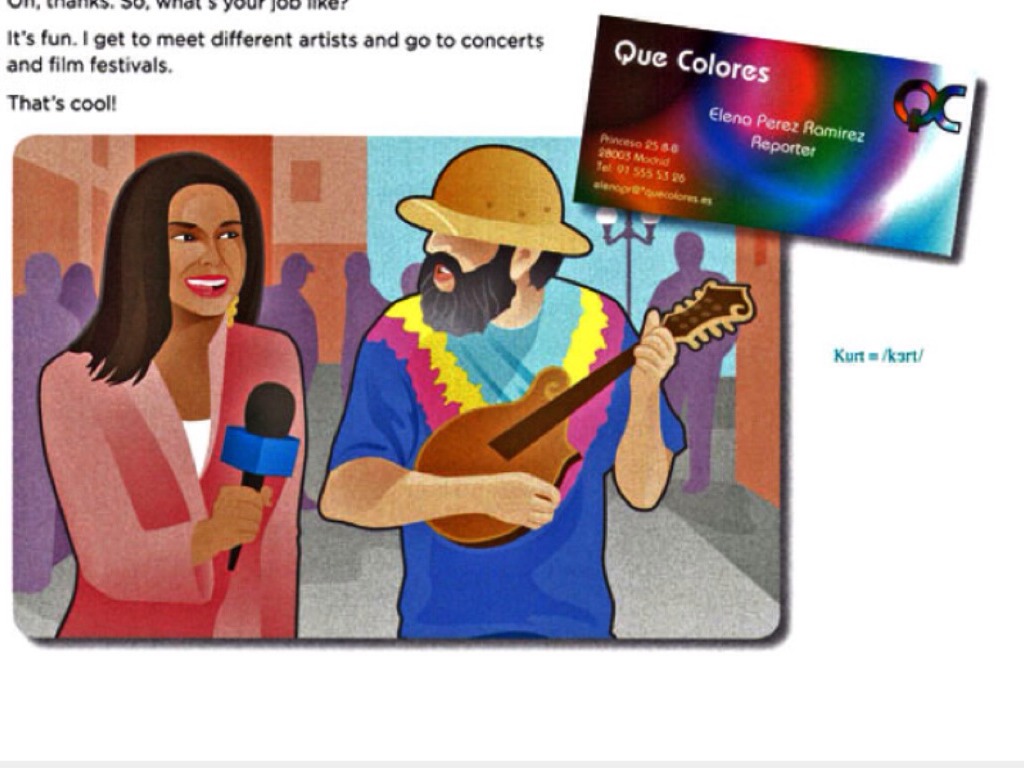Click the reporter's yellow earring
The image size is (1024, 768).
[x=232, y=311]
